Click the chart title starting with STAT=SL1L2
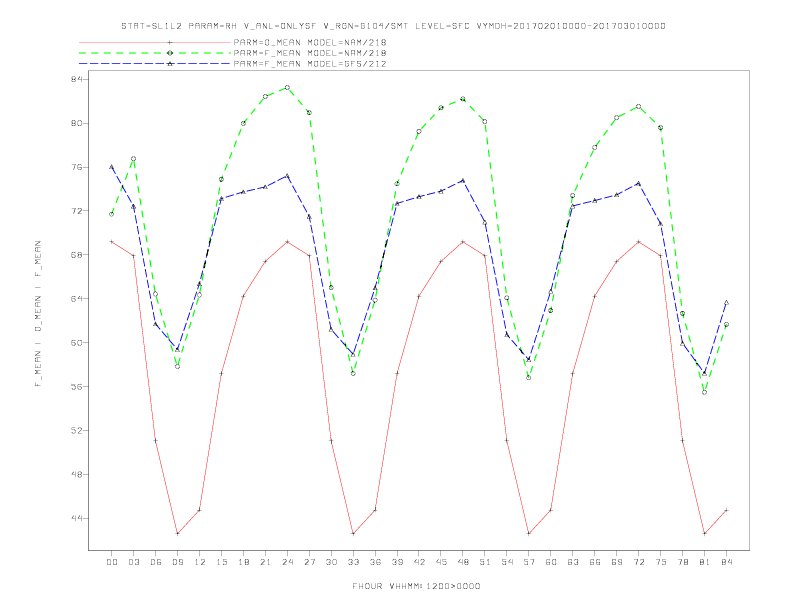 393,26
